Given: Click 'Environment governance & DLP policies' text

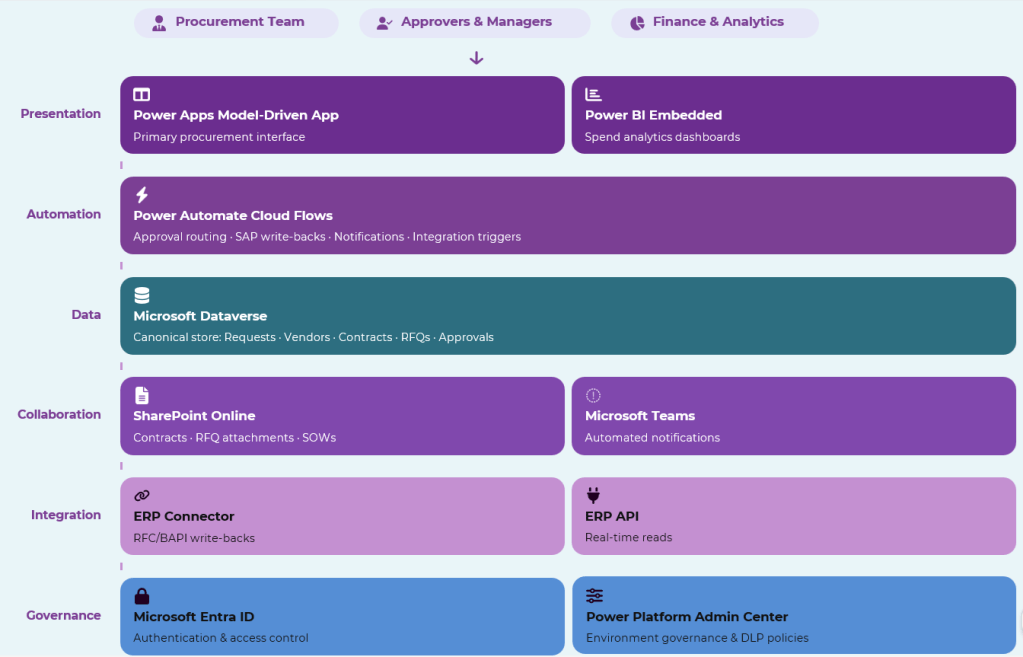Looking at the screenshot, I should point(697,638).
